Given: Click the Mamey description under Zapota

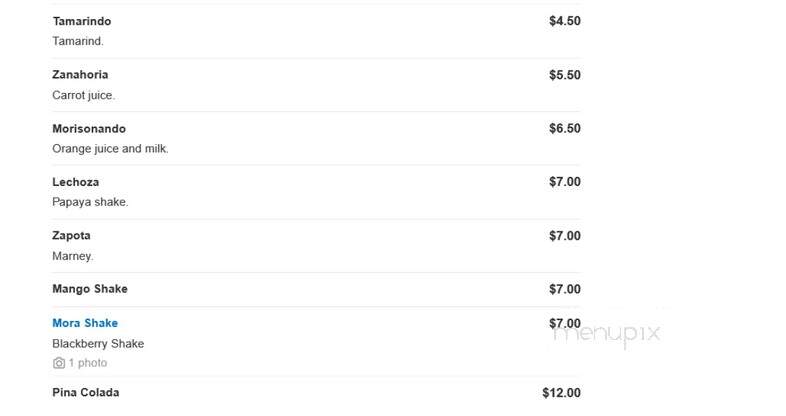Looking at the screenshot, I should (73, 256).
